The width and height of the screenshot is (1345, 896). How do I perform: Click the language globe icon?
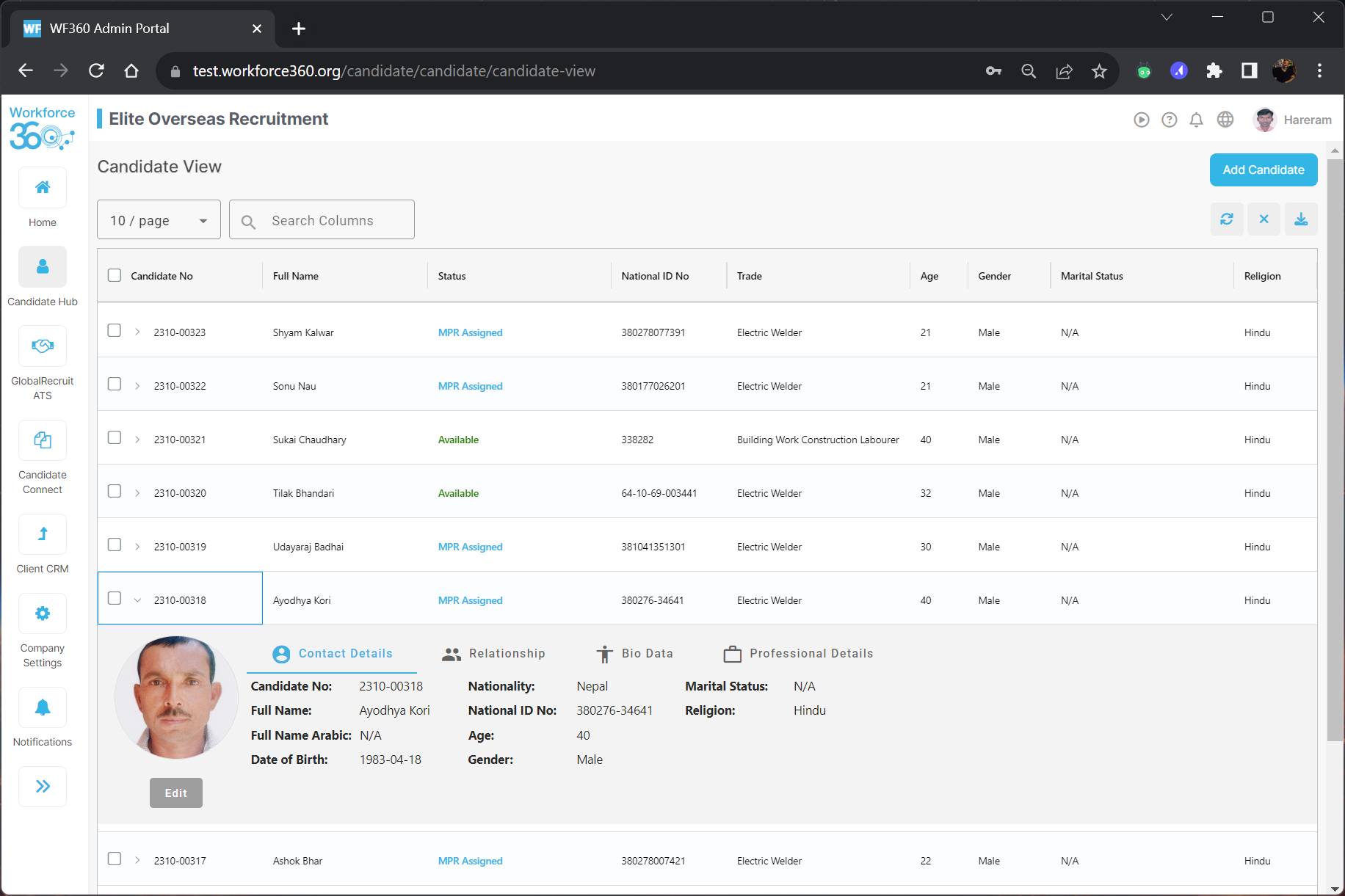tap(1225, 120)
